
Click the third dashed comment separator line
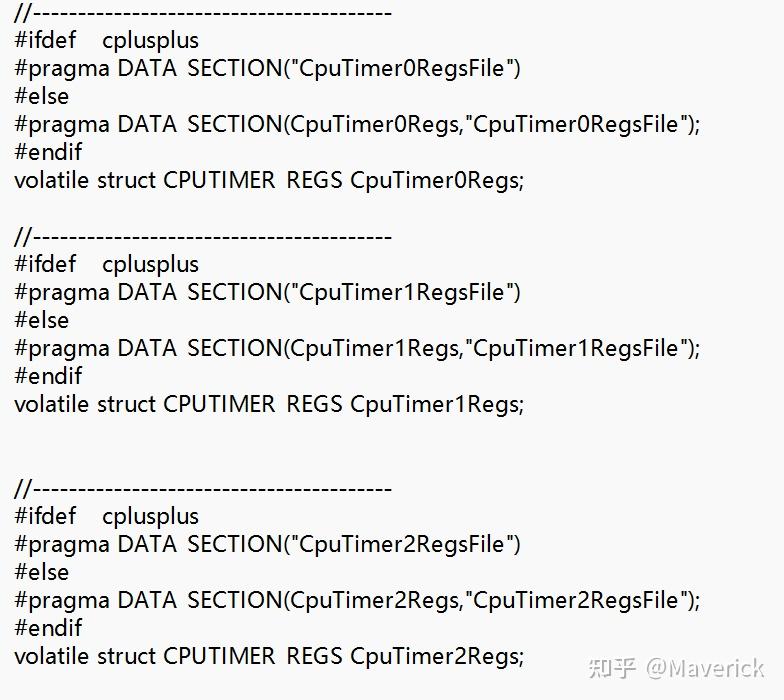click(203, 488)
